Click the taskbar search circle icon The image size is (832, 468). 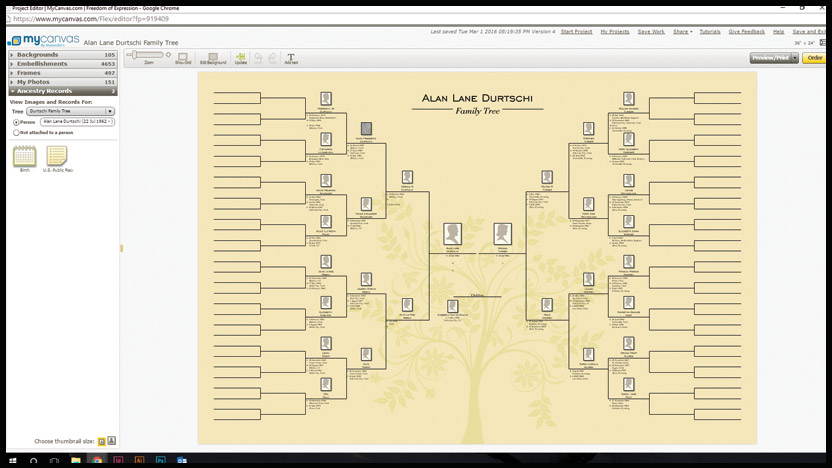pos(33,461)
